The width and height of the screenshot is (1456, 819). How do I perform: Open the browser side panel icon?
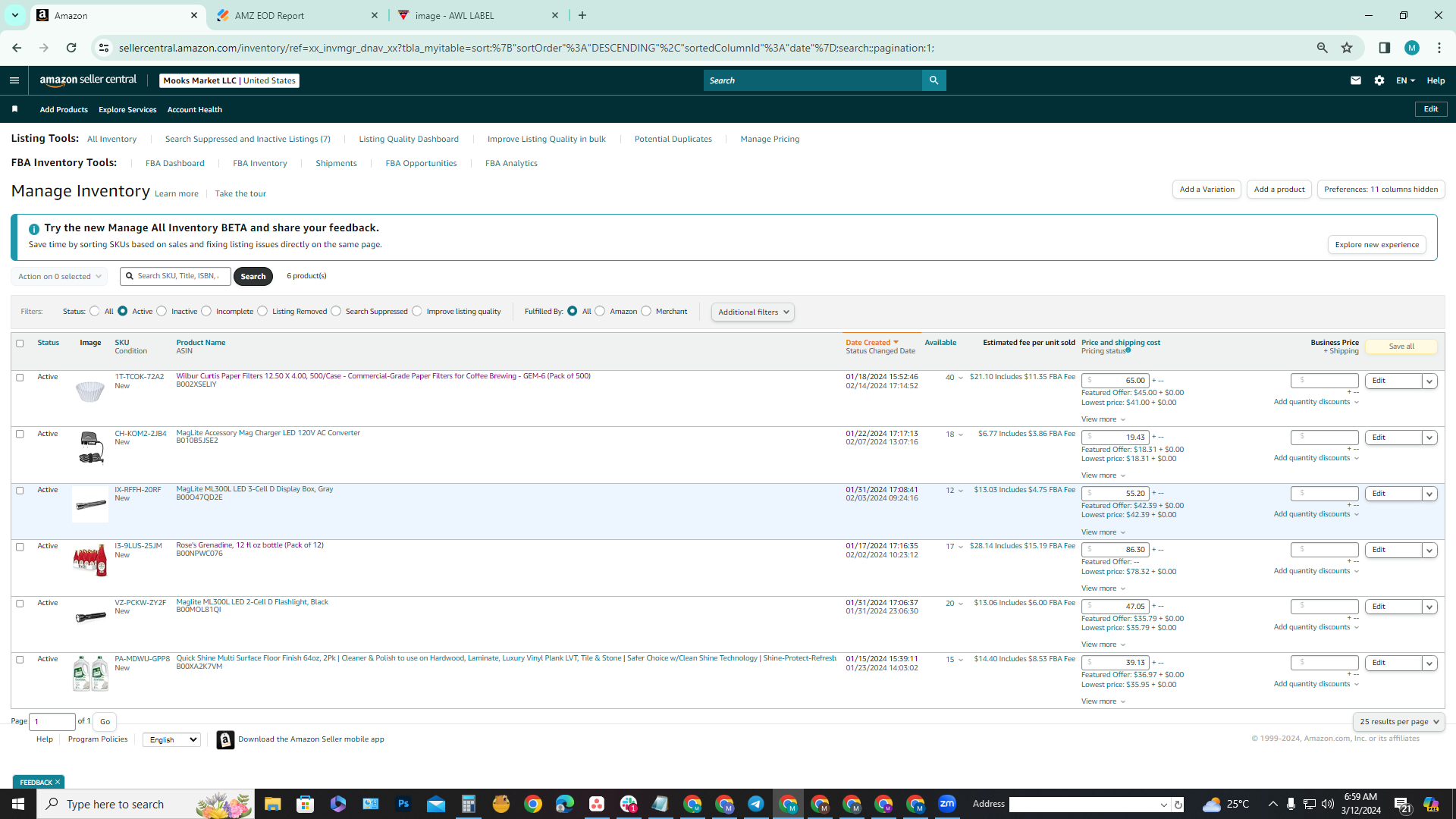[x=1384, y=48]
